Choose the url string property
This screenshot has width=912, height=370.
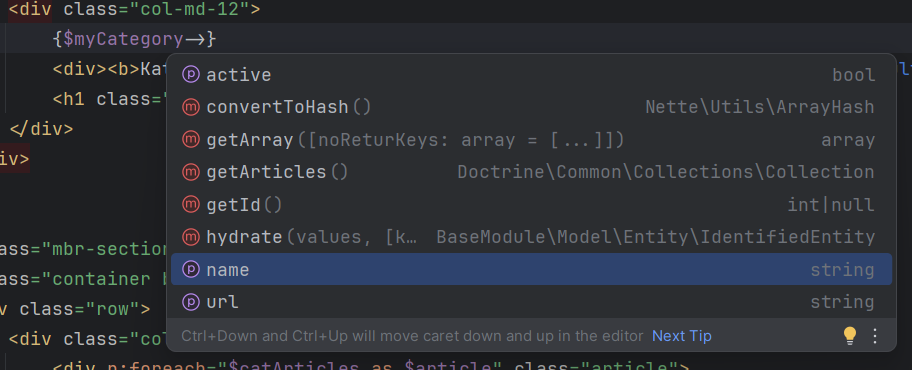coord(531,301)
